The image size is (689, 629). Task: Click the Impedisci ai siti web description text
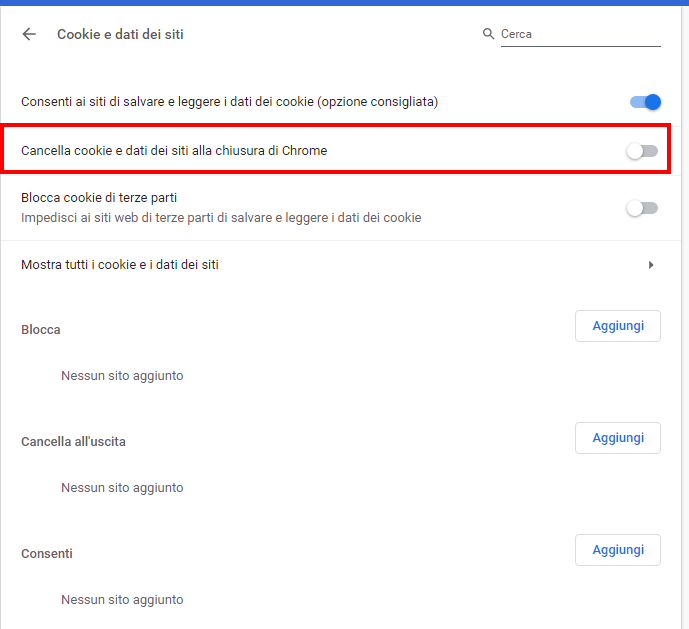point(221,218)
